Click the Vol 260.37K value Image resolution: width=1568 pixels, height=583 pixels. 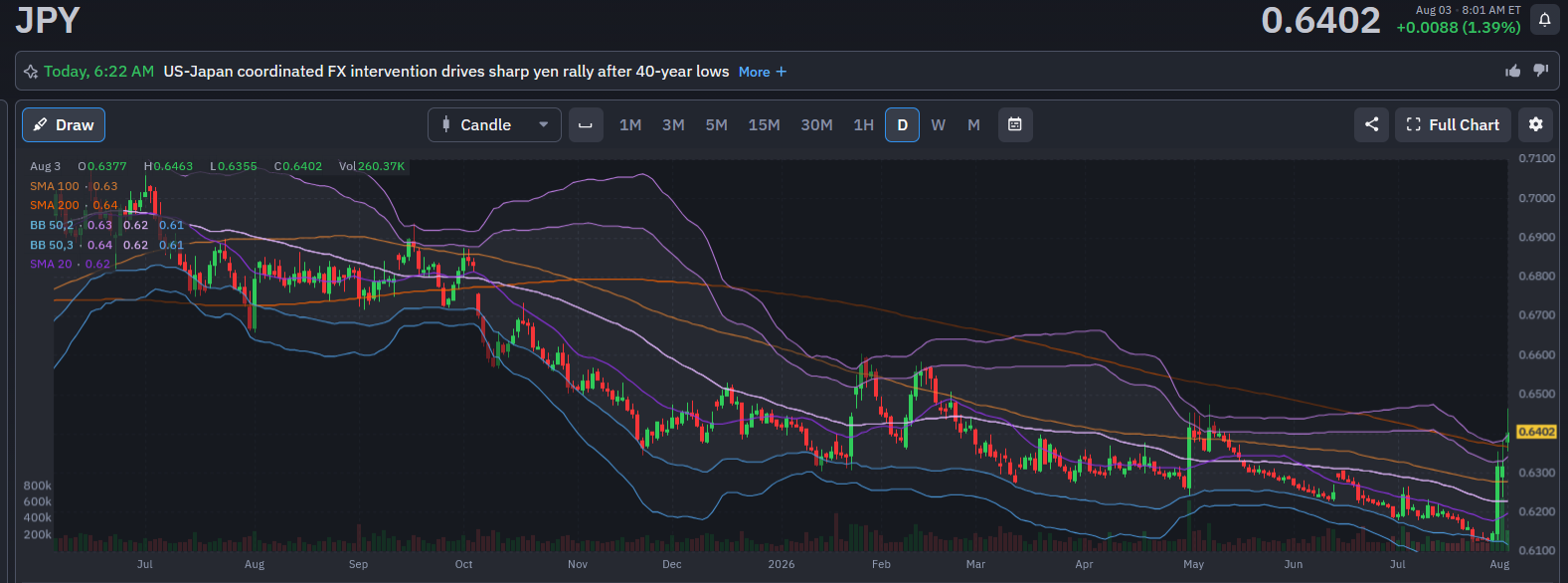(x=372, y=166)
